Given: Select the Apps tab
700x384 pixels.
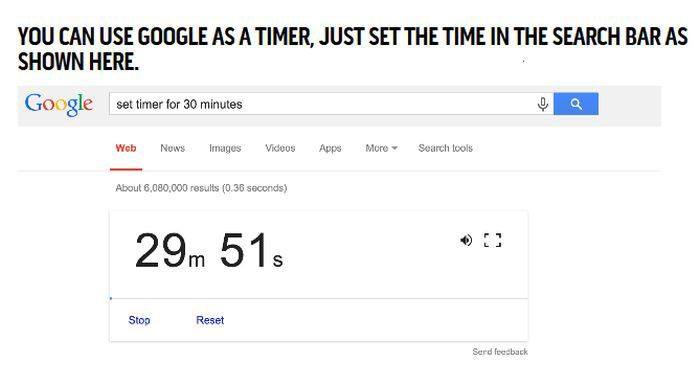Looking at the screenshot, I should 330,148.
